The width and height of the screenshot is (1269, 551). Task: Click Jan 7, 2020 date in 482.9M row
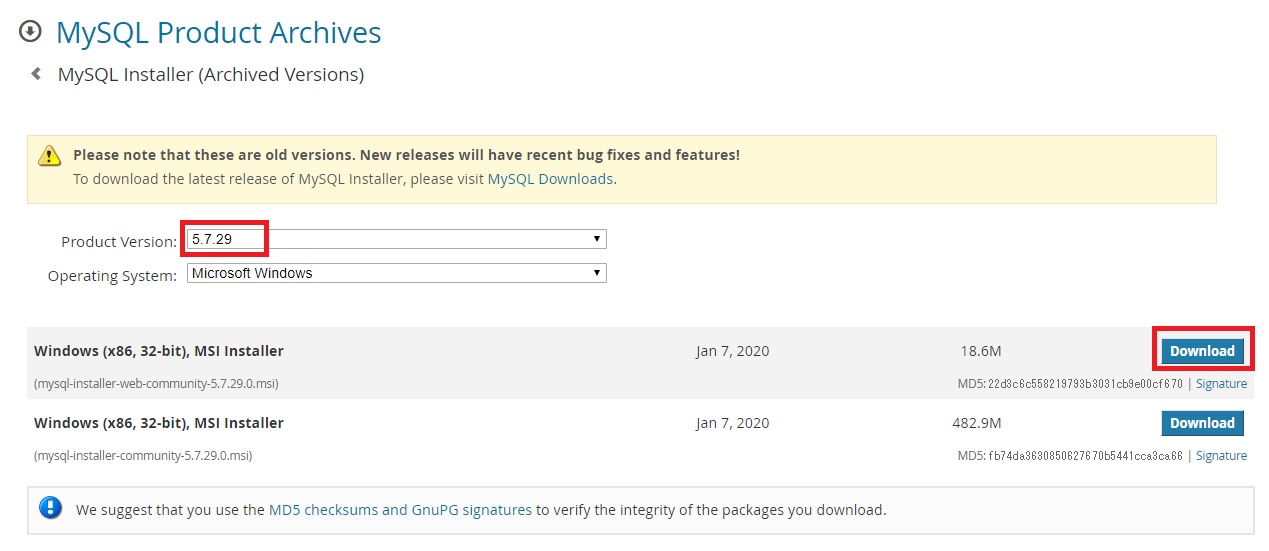[x=733, y=423]
